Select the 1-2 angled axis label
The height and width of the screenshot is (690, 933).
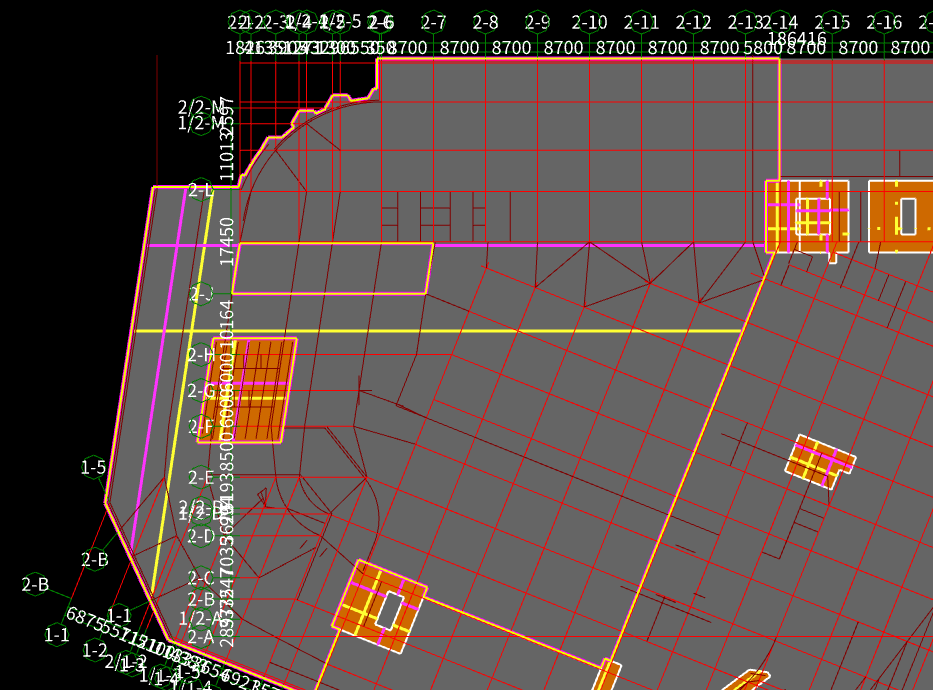coord(95,650)
